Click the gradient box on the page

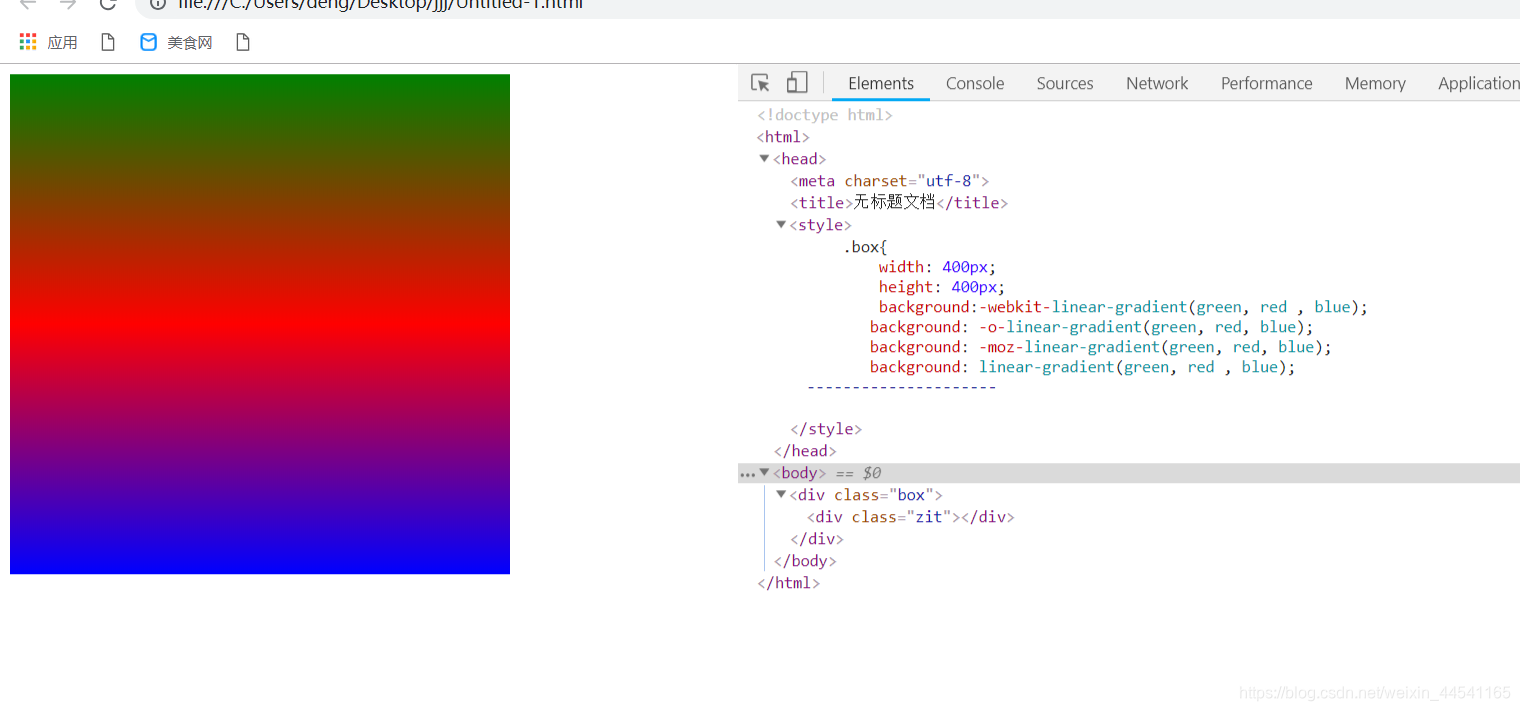(x=260, y=324)
